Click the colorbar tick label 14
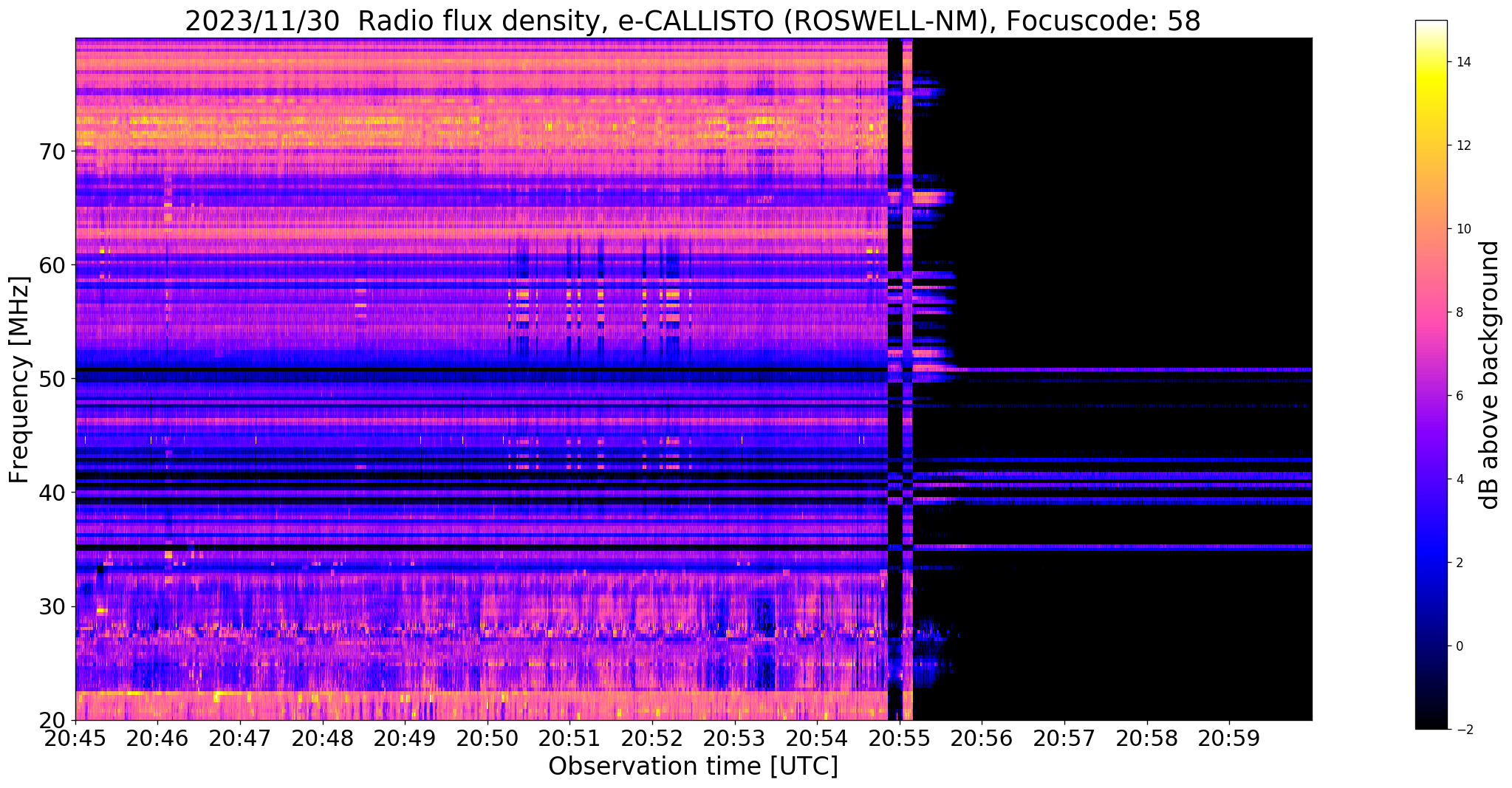 click(1463, 62)
